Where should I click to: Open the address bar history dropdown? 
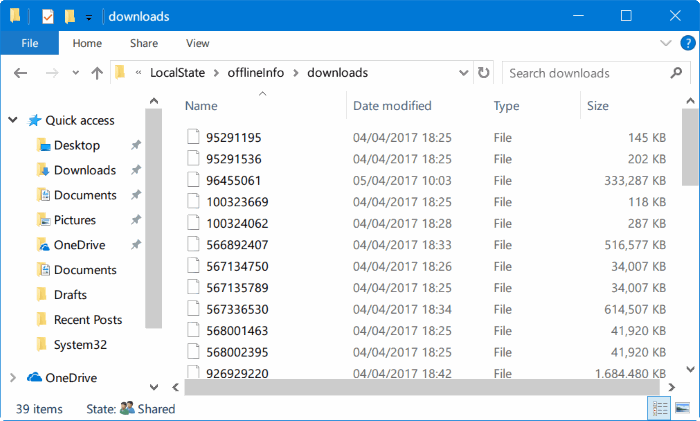point(465,73)
